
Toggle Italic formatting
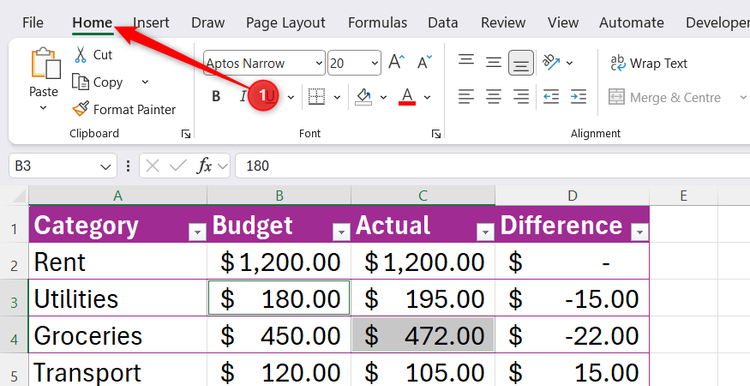point(243,97)
